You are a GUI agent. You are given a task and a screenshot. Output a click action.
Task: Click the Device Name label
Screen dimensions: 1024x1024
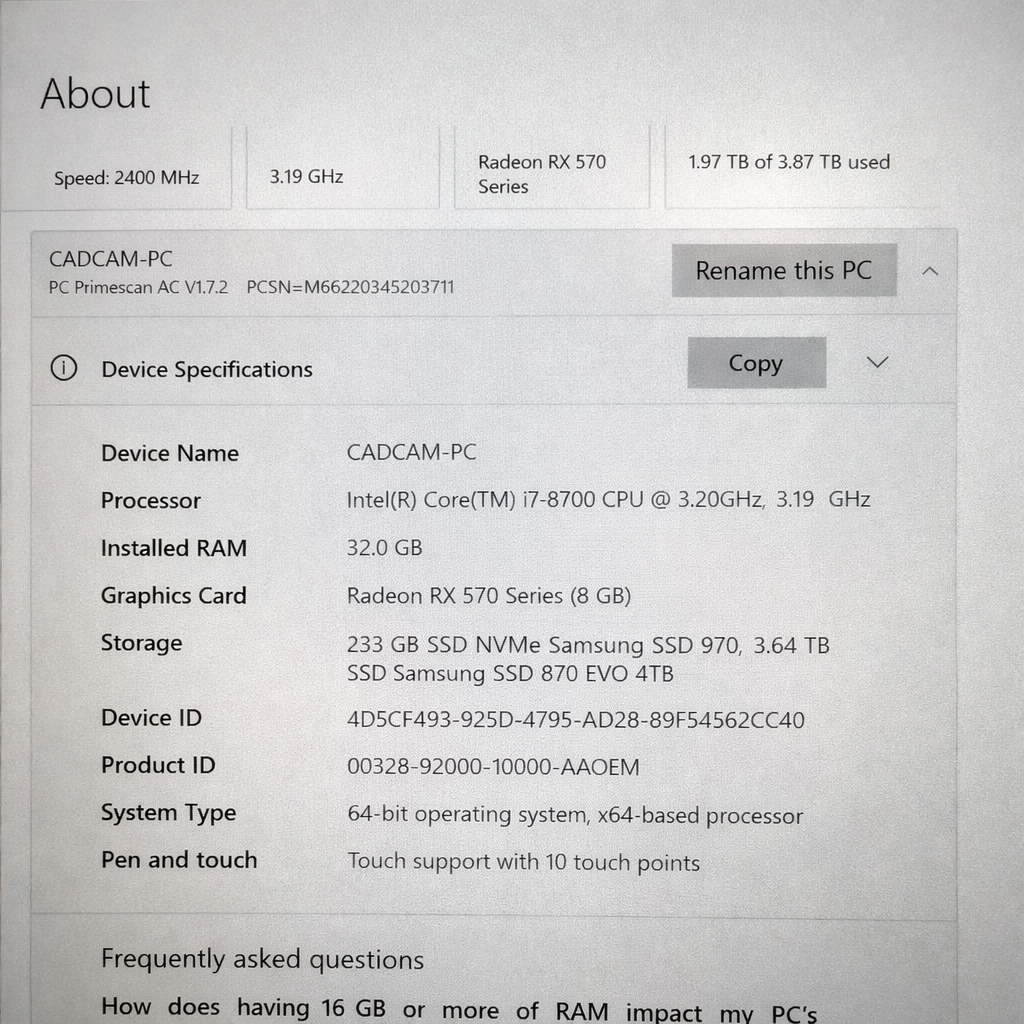(x=170, y=453)
